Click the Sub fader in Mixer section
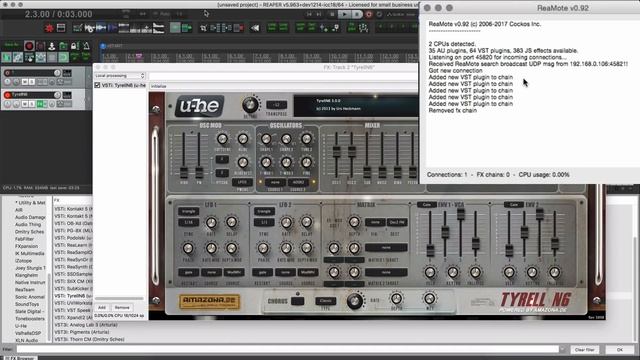 click(367, 172)
